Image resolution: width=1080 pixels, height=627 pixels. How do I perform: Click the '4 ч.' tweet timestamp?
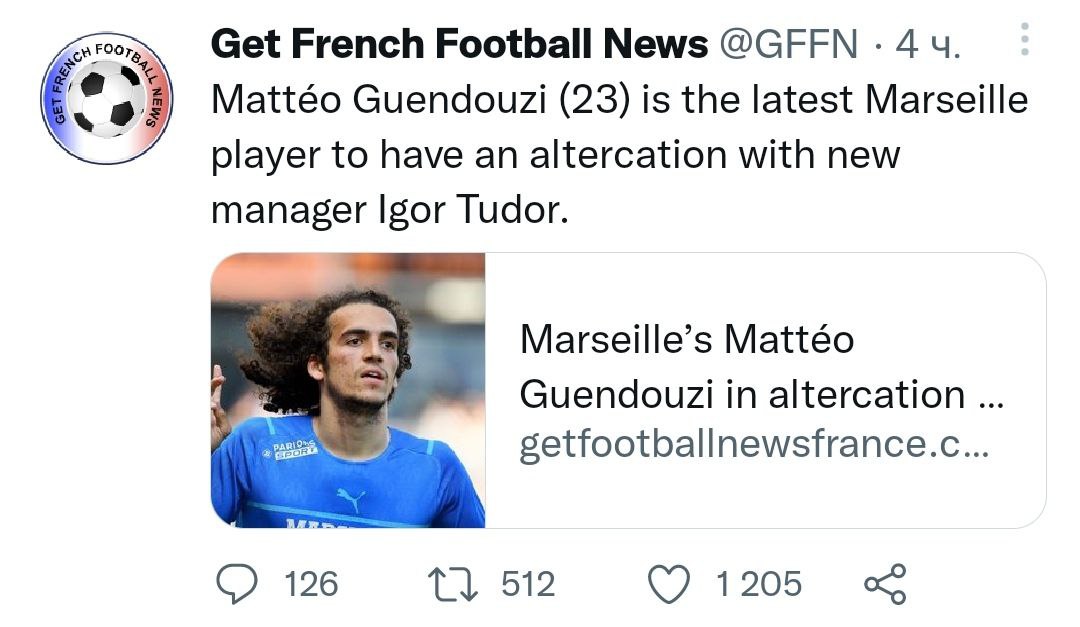[928, 44]
